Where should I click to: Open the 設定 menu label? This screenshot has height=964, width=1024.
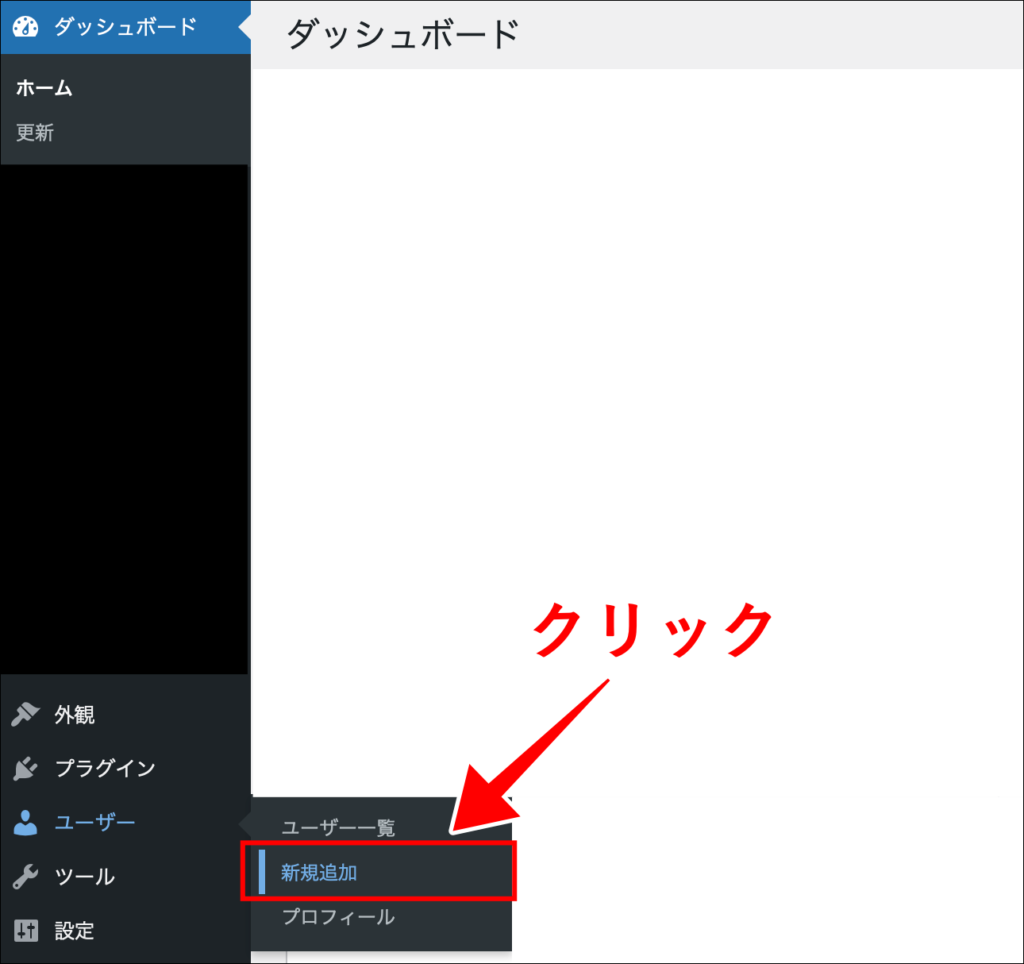74,931
